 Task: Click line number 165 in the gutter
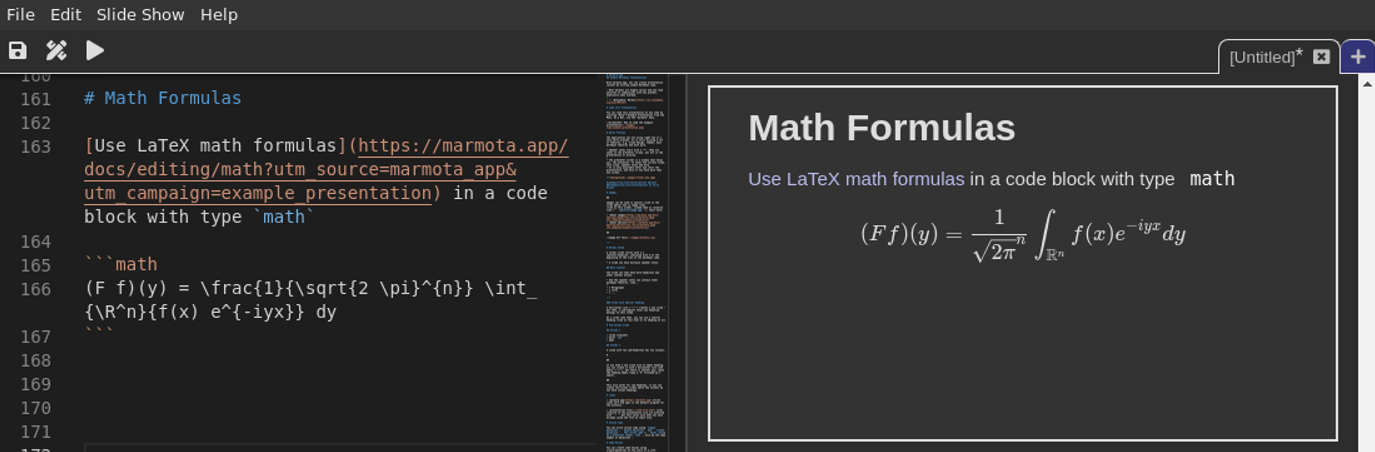click(36, 265)
